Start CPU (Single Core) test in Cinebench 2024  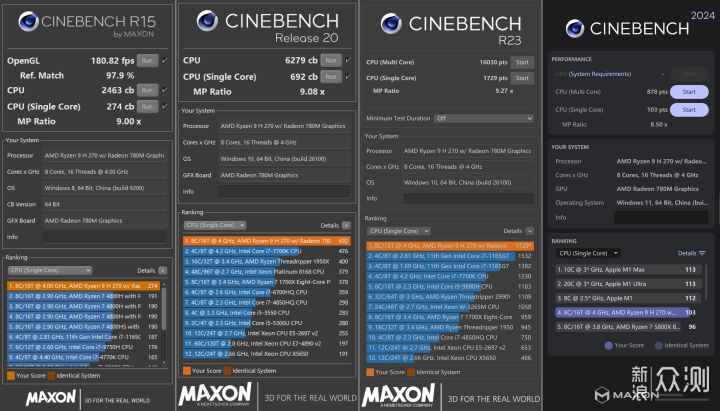[x=689, y=110]
